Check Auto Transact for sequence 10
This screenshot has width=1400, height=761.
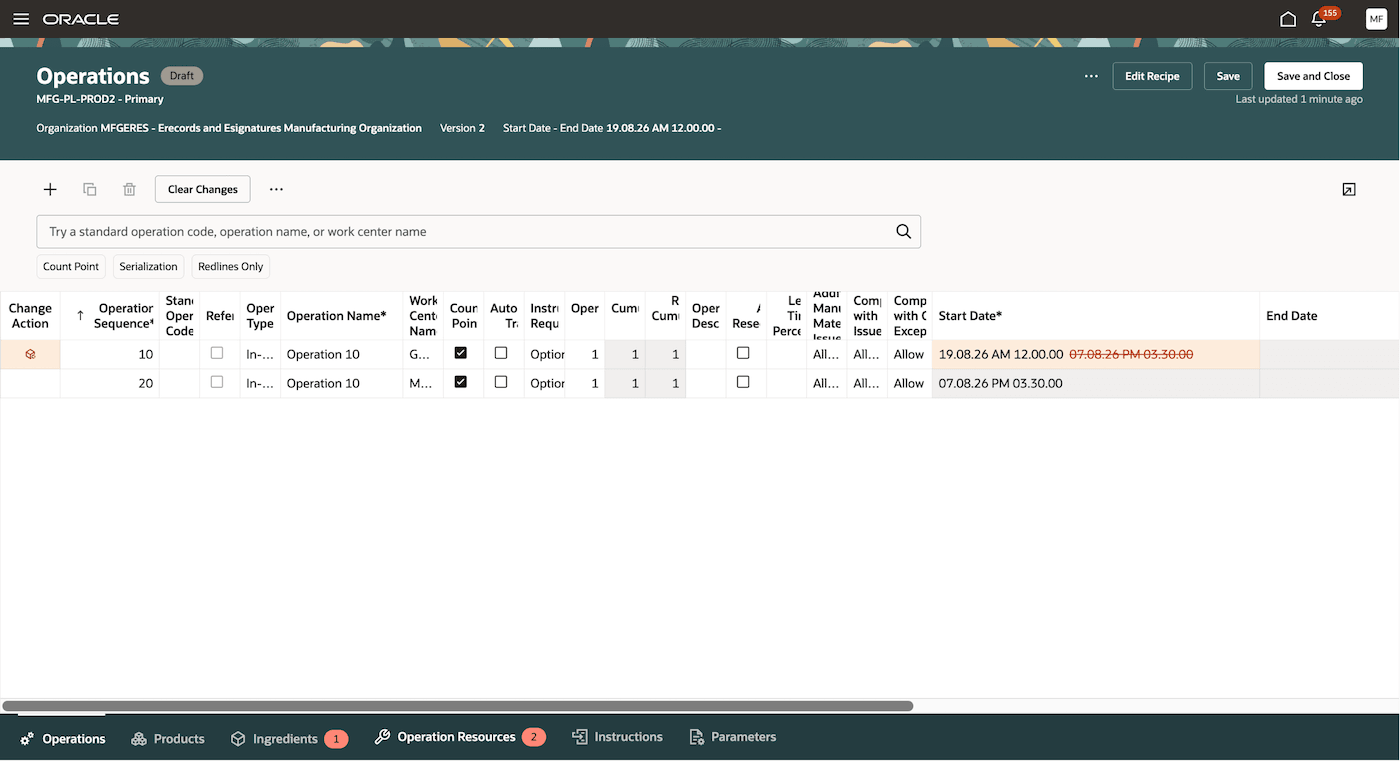coord(501,353)
